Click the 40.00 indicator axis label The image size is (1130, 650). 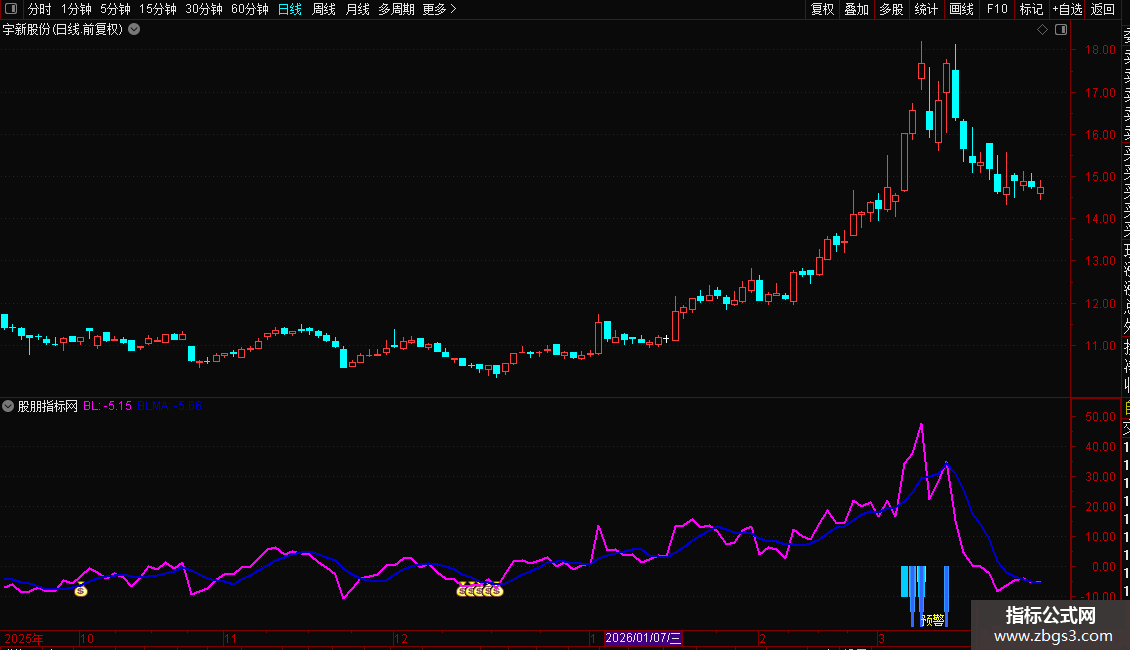click(1100, 447)
